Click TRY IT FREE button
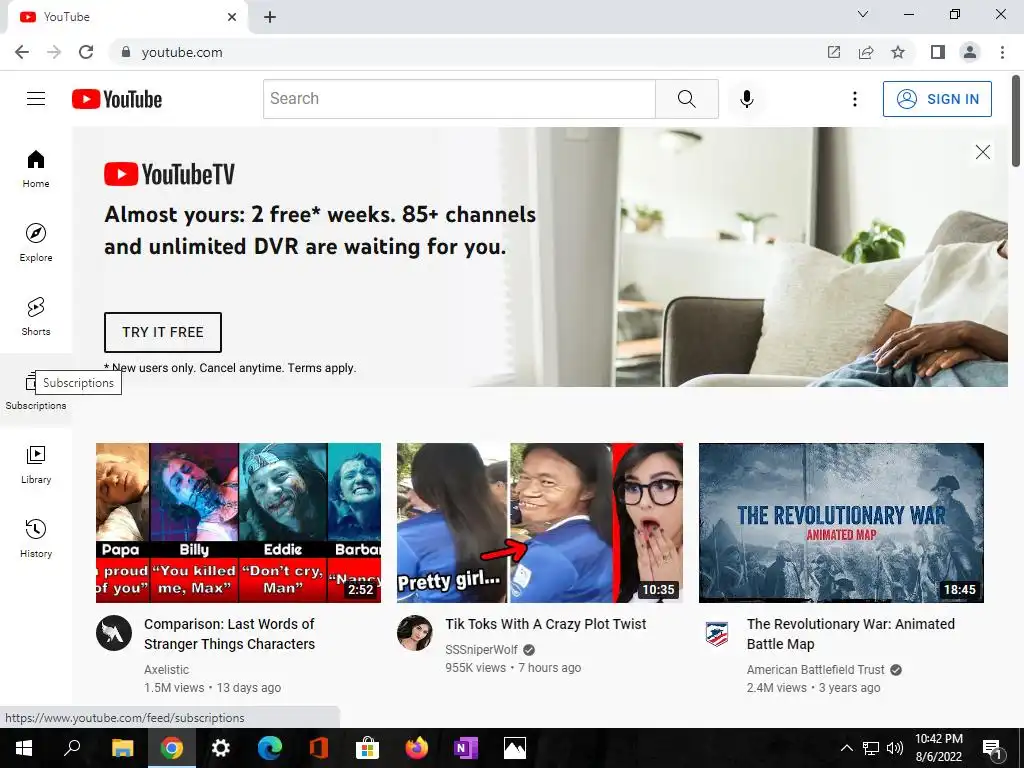This screenshot has width=1024, height=768. click(x=163, y=332)
